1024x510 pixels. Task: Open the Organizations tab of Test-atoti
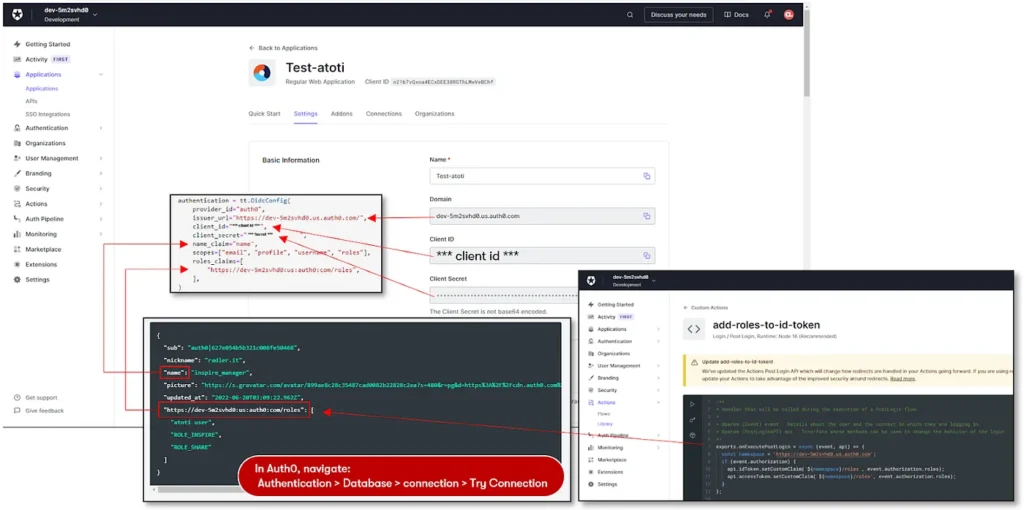(434, 114)
